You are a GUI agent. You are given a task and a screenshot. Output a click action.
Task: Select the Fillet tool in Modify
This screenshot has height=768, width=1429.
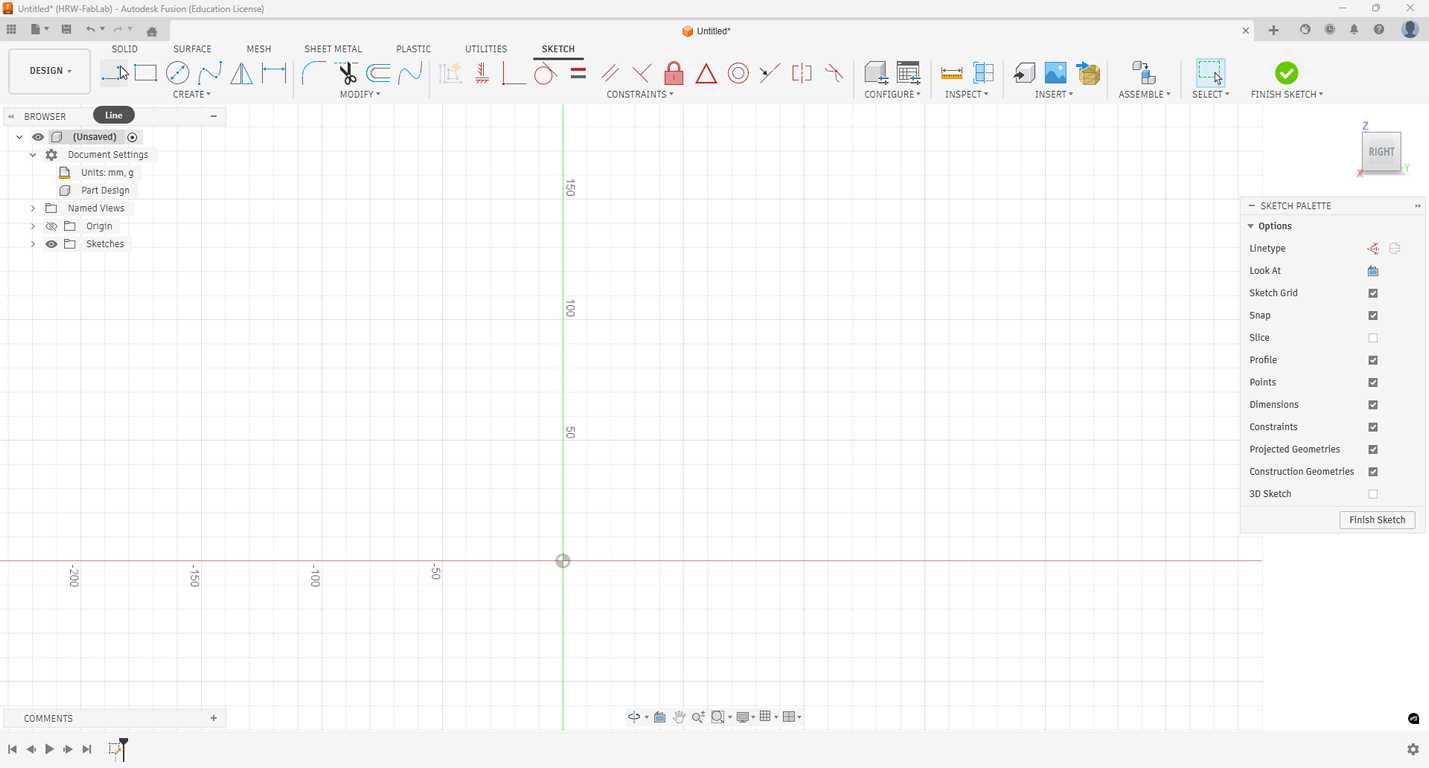313,73
